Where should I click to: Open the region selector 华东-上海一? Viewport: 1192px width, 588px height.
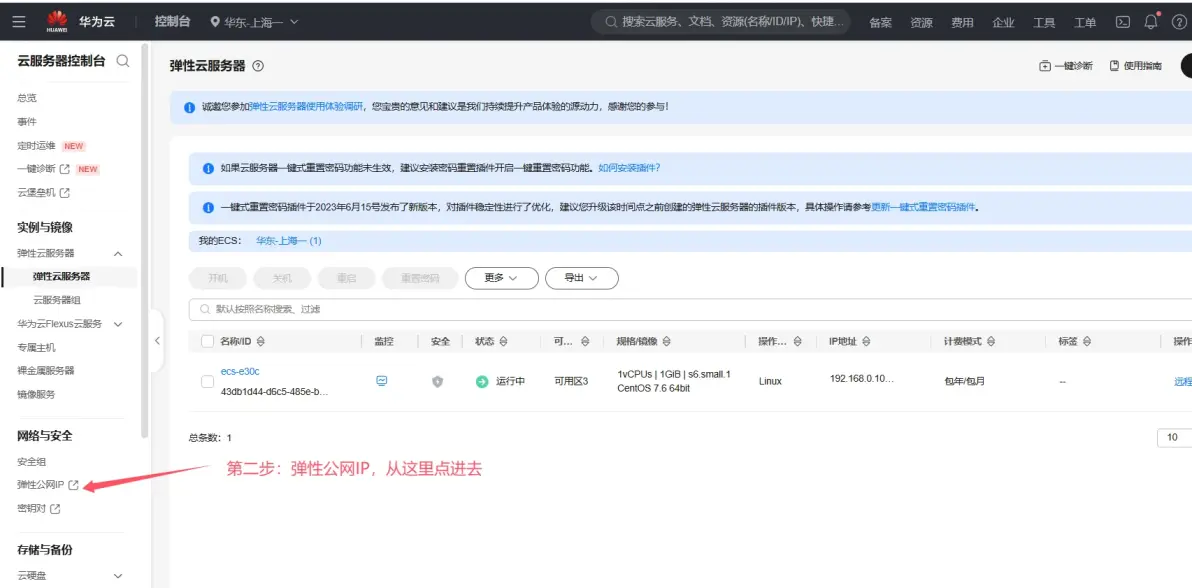[x=254, y=22]
